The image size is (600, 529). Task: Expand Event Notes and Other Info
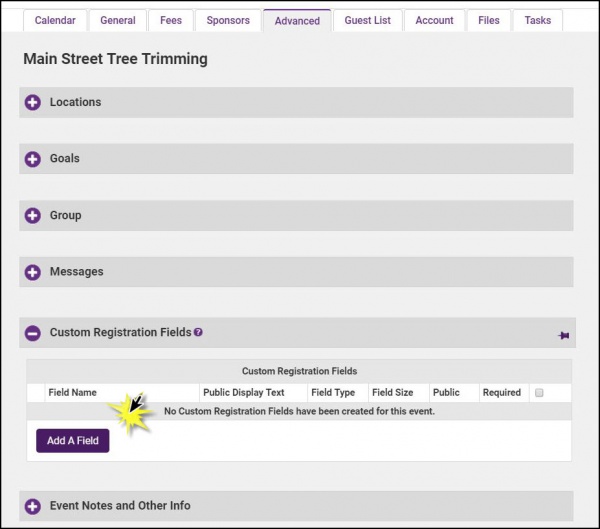33,506
